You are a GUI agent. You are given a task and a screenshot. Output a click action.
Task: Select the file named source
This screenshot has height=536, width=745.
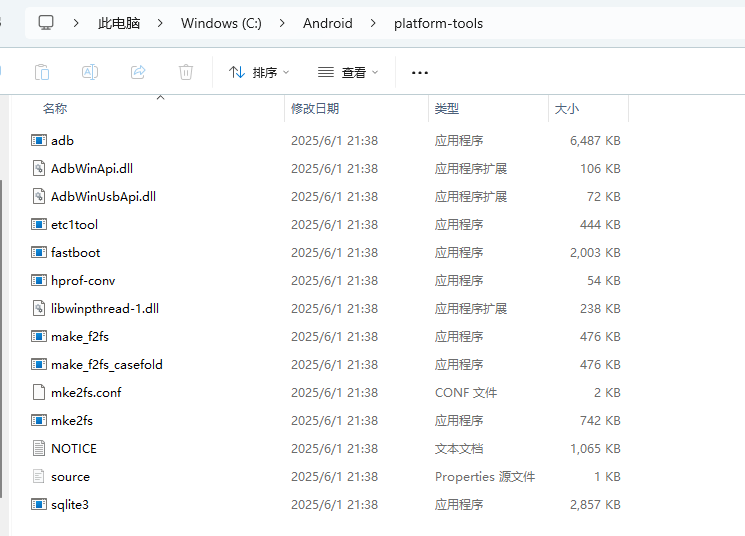[70, 477]
